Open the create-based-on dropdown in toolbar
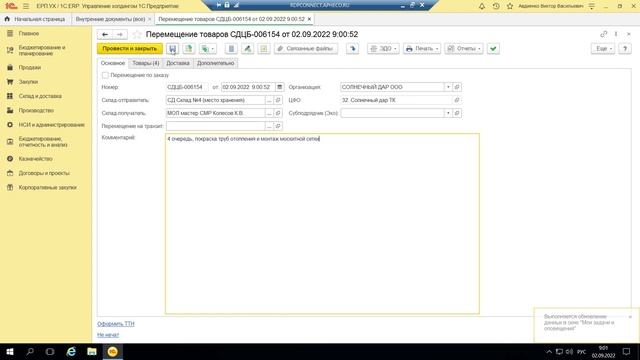Image resolution: width=640 pixels, height=360 pixels. coord(208,49)
